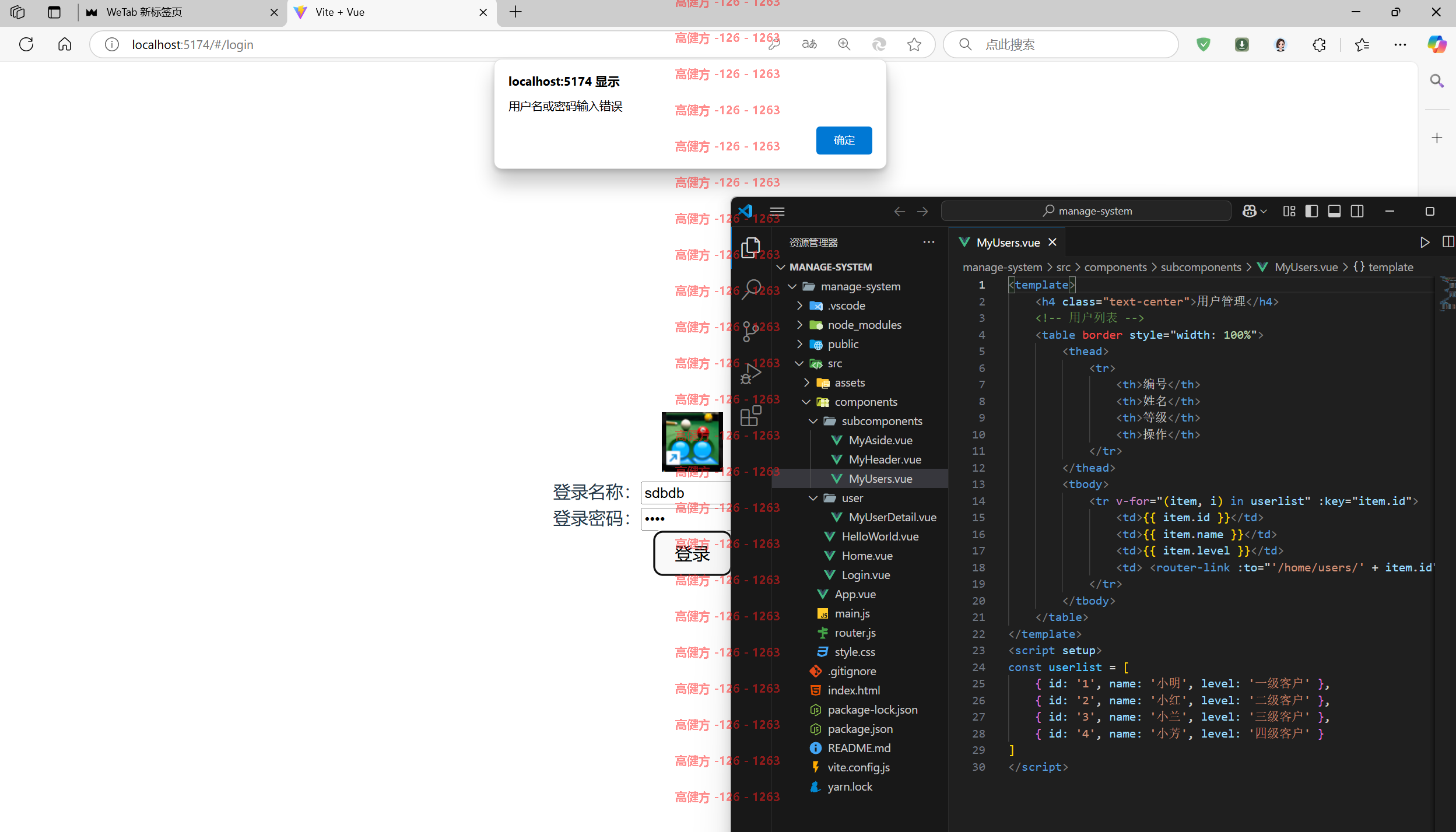Go to browser home page icon
Viewport: 1456px width, 832px height.
(65, 44)
